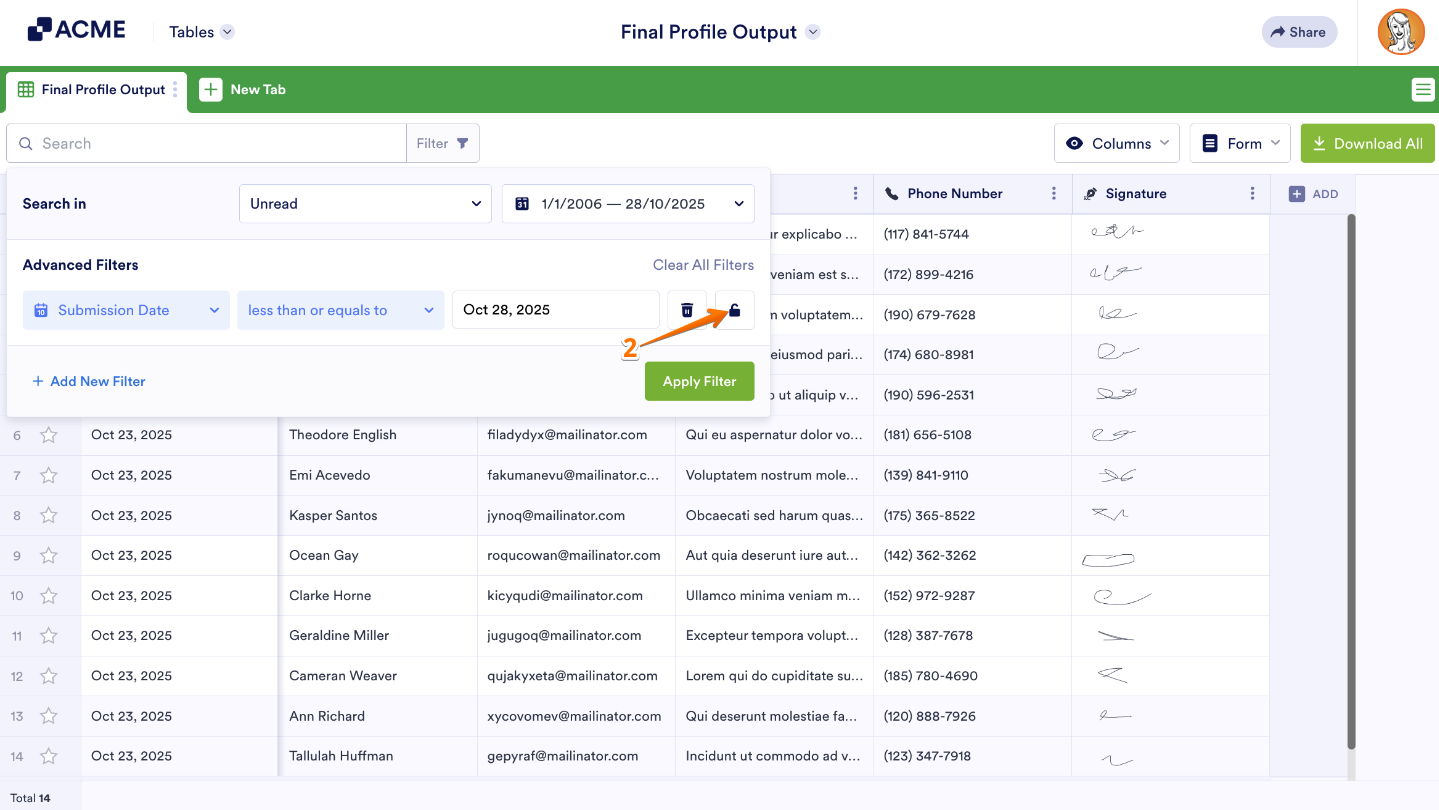Click phone number (117) 841-5744
The image size is (1439, 810).
point(927,234)
